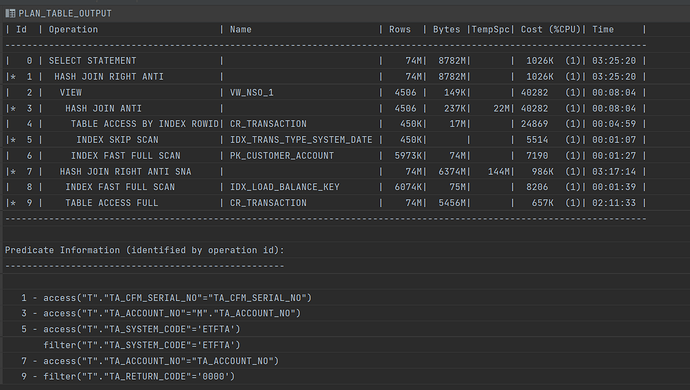This screenshot has width=690, height=390.
Task: Click the 03:17:14 time value
Action: [x=614, y=172]
